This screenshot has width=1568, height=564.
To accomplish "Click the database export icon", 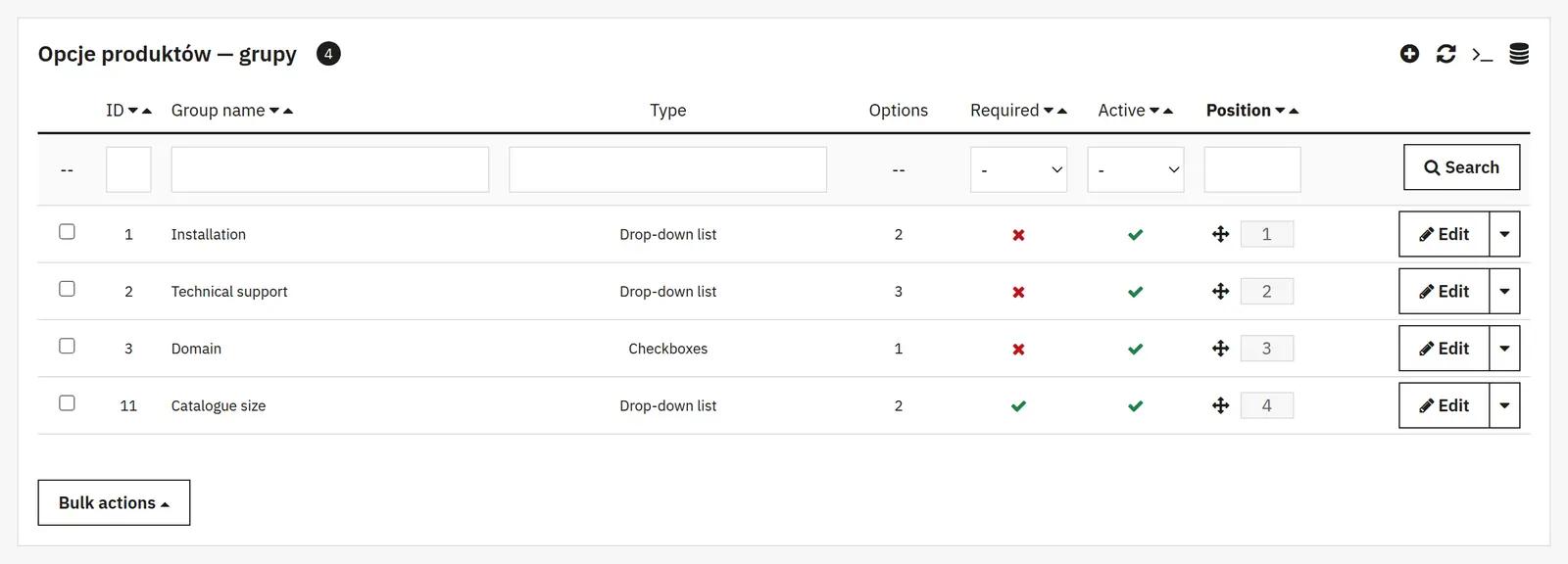I will coord(1519,54).
